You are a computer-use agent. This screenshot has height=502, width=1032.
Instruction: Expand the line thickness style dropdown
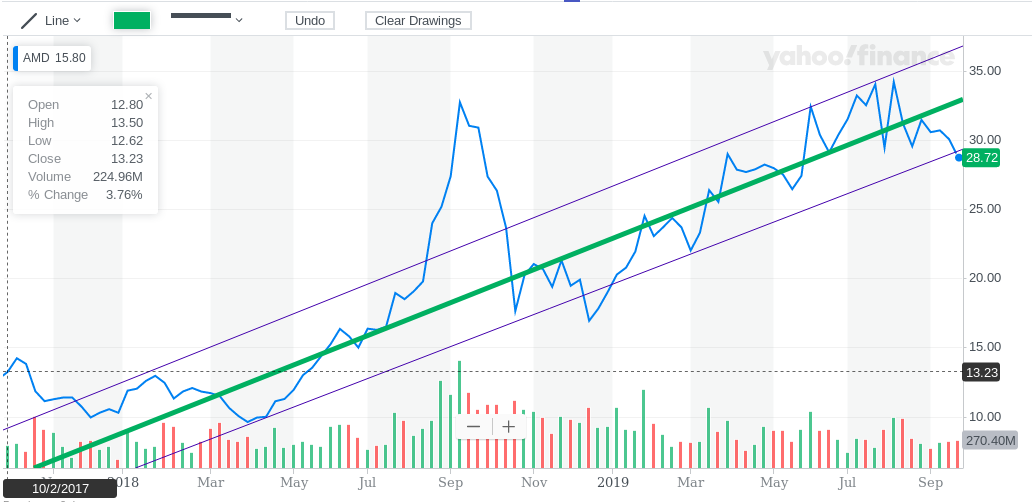click(239, 19)
